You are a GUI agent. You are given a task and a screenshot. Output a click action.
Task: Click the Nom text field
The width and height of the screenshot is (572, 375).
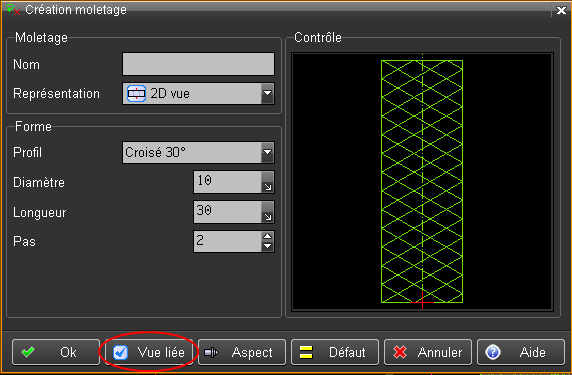(x=198, y=64)
